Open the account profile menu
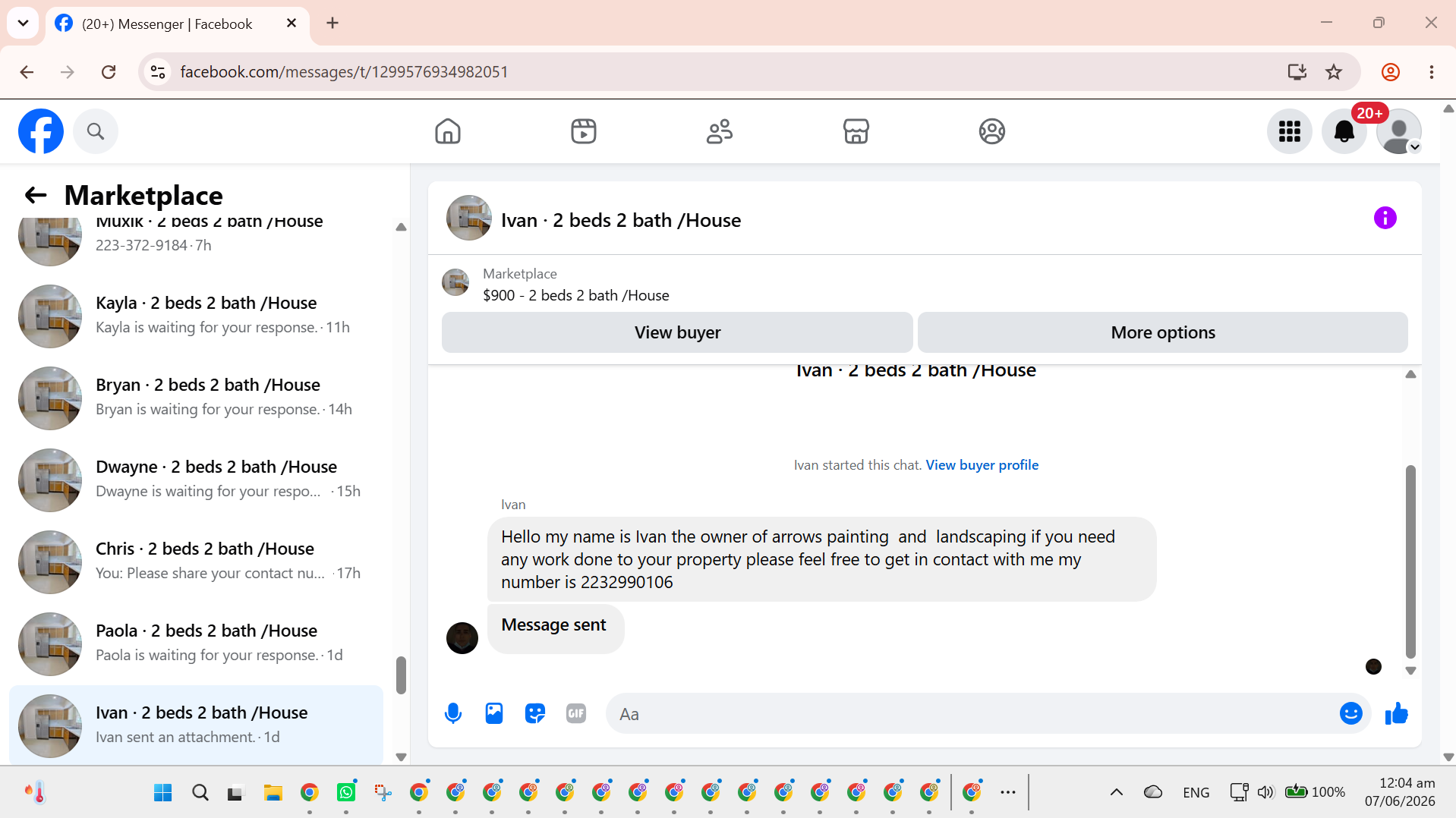The image size is (1456, 818). 1399,131
